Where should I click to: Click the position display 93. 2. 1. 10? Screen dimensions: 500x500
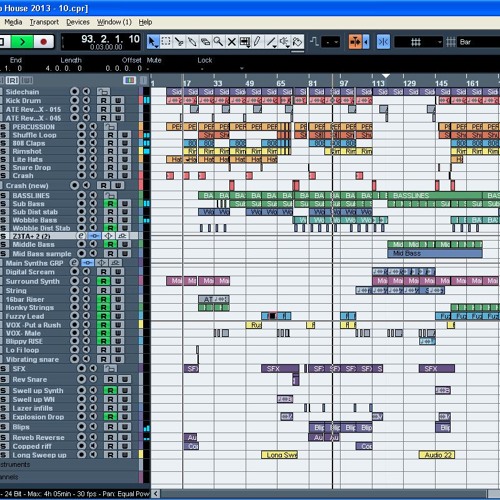coord(110,39)
